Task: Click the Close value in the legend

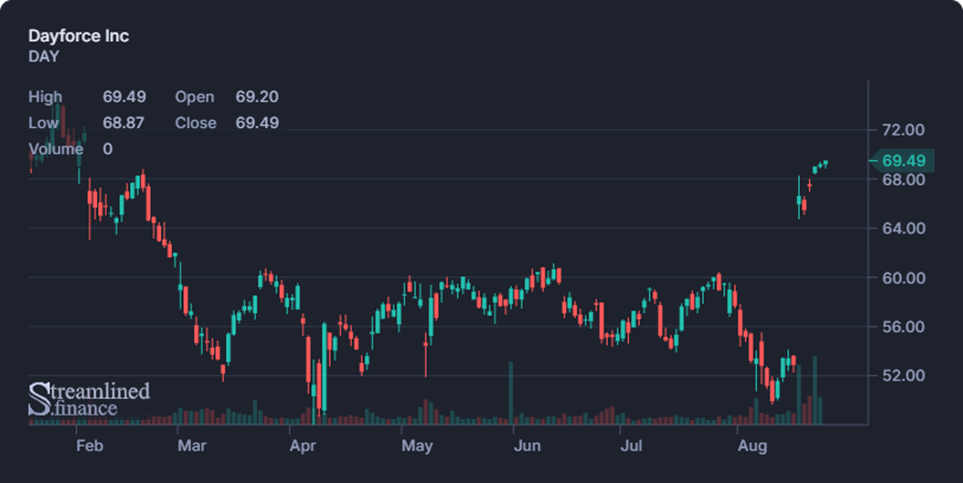Action: [257, 123]
